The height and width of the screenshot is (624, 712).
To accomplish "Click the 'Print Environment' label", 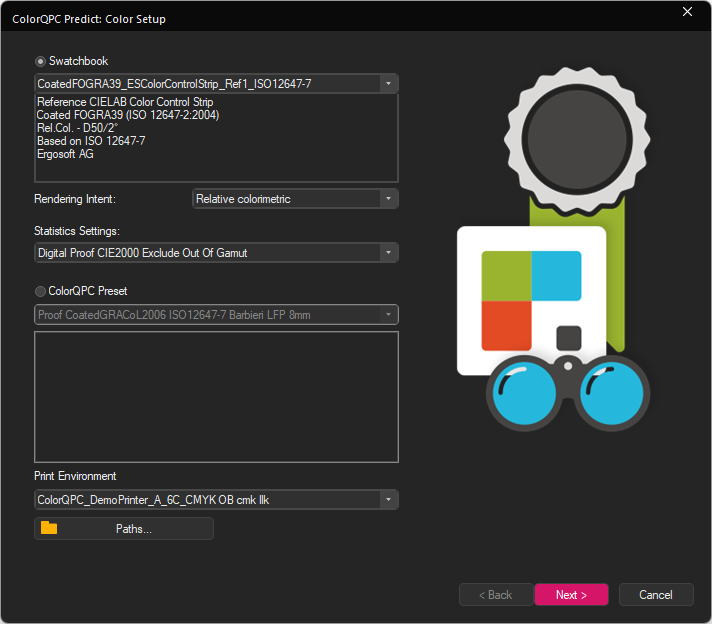I will (75, 476).
